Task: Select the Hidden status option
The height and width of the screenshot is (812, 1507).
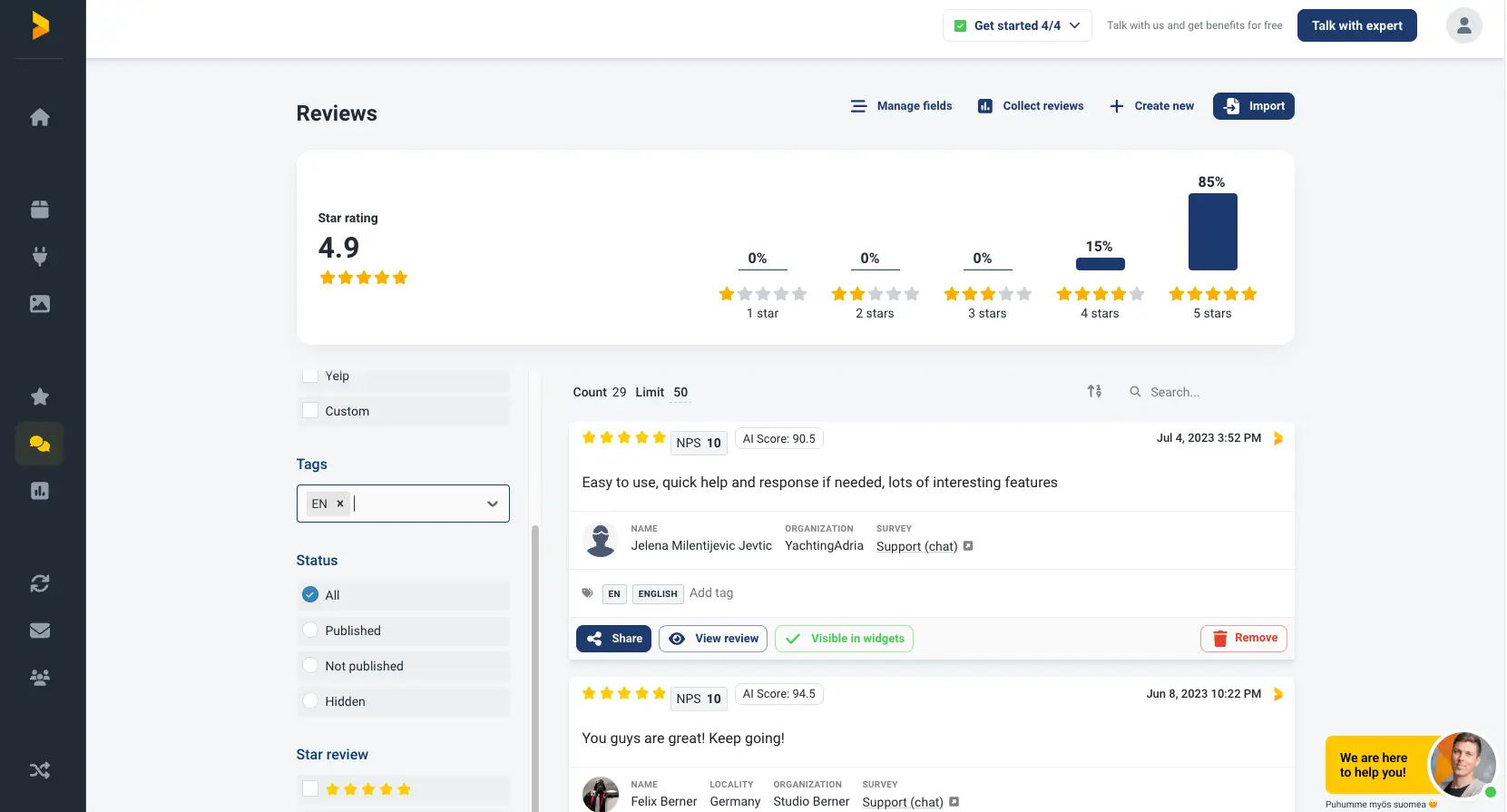Action: click(x=310, y=701)
